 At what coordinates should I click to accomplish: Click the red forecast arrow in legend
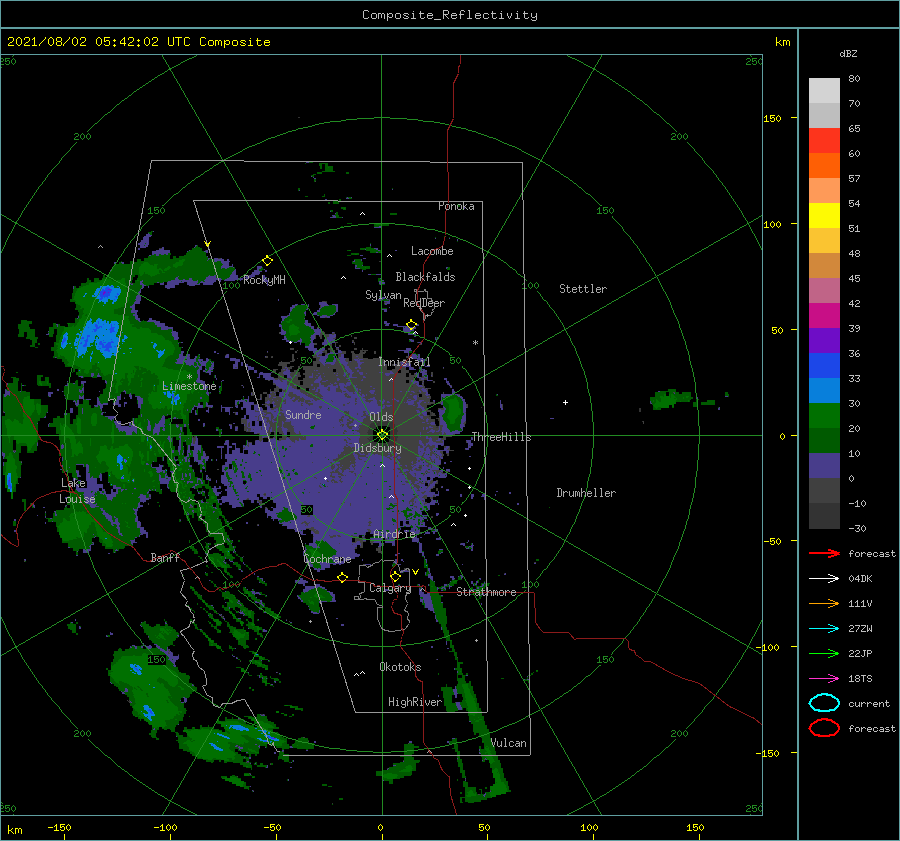tap(824, 553)
